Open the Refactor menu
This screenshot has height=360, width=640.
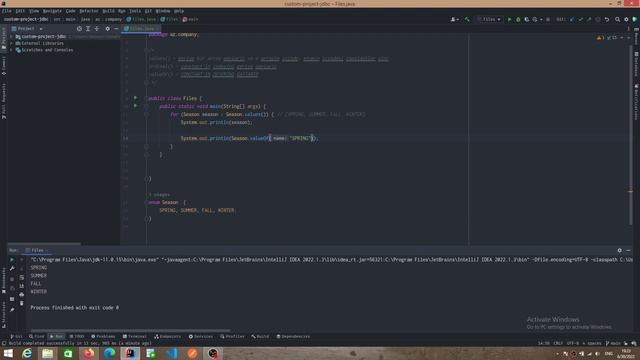[89, 11]
